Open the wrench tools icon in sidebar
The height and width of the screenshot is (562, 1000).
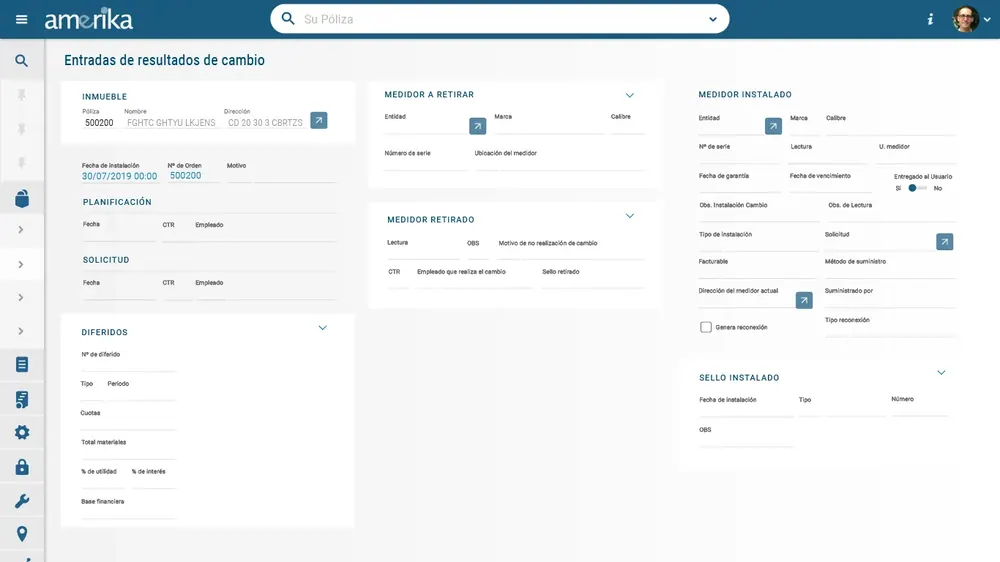22,501
